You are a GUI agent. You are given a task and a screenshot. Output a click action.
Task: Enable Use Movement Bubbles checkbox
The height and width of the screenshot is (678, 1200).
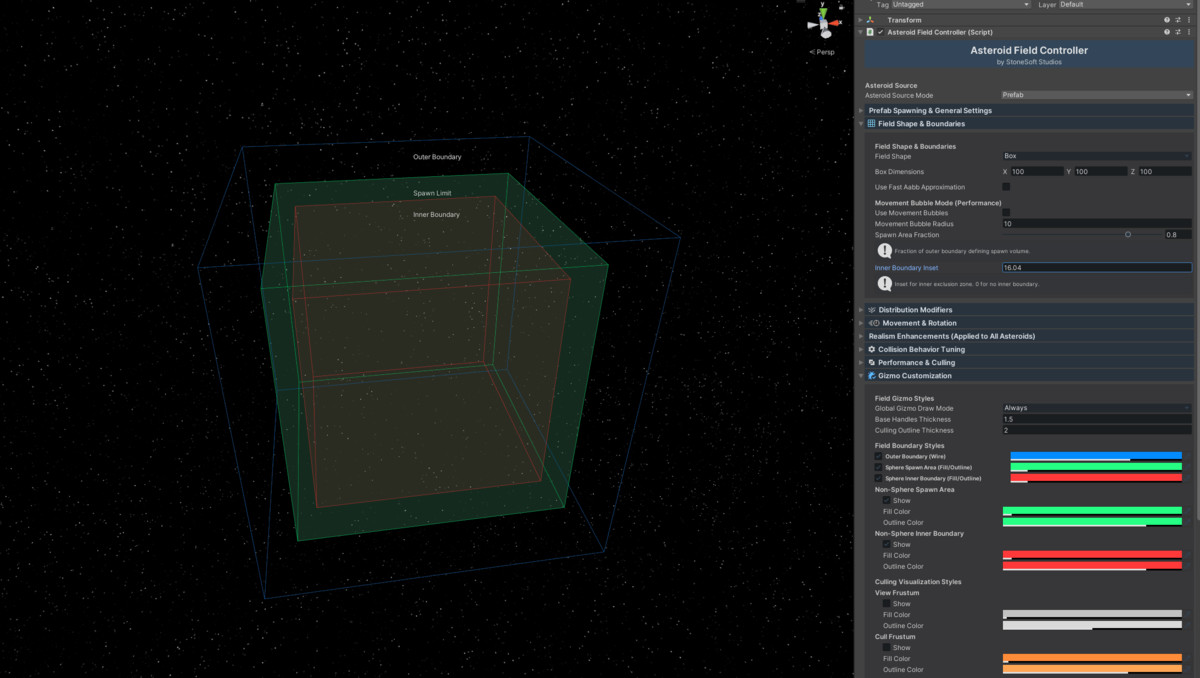click(x=1006, y=212)
